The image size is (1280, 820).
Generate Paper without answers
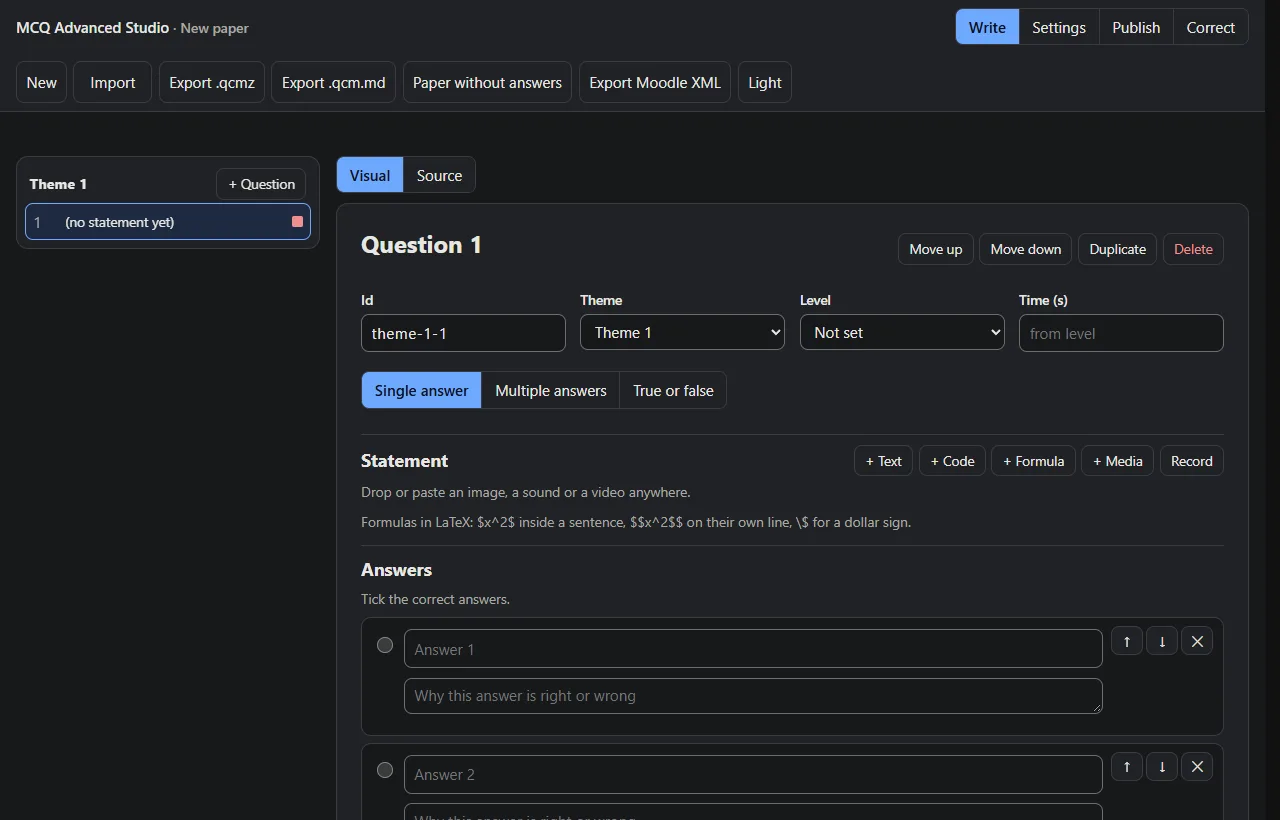click(x=487, y=83)
